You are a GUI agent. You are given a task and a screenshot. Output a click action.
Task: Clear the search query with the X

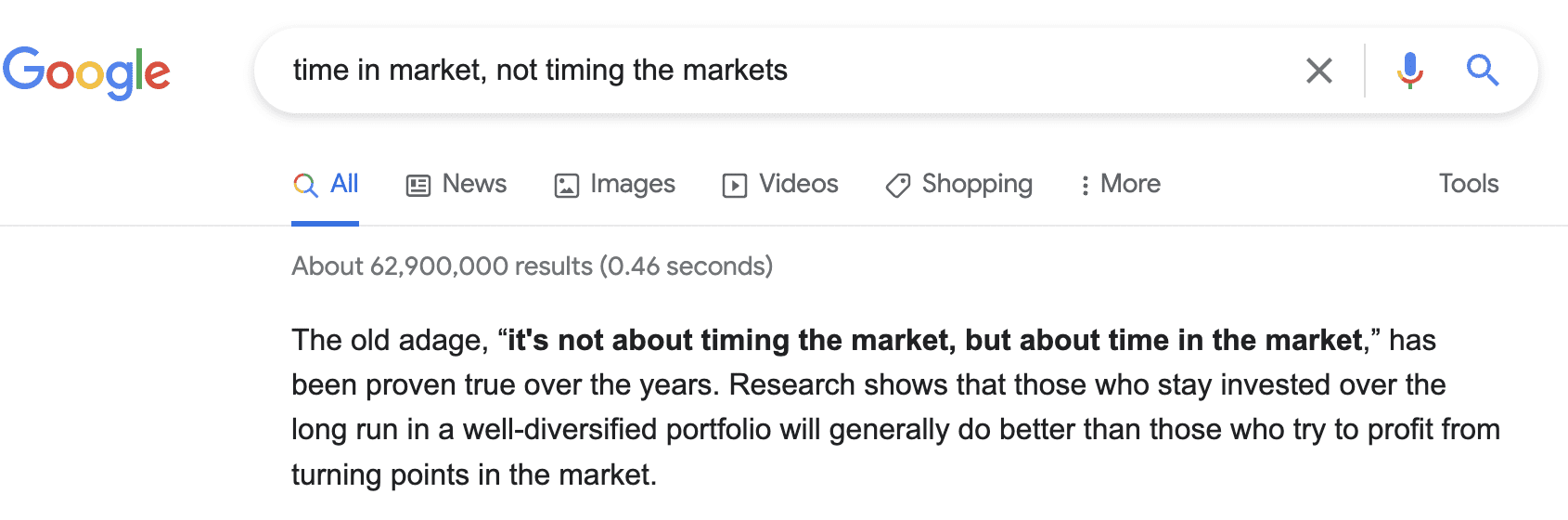(x=1318, y=71)
